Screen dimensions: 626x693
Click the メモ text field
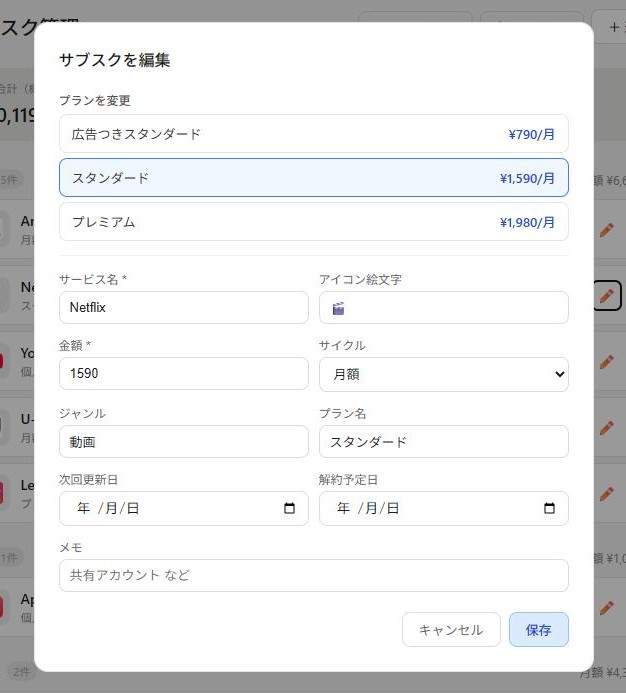point(313,576)
